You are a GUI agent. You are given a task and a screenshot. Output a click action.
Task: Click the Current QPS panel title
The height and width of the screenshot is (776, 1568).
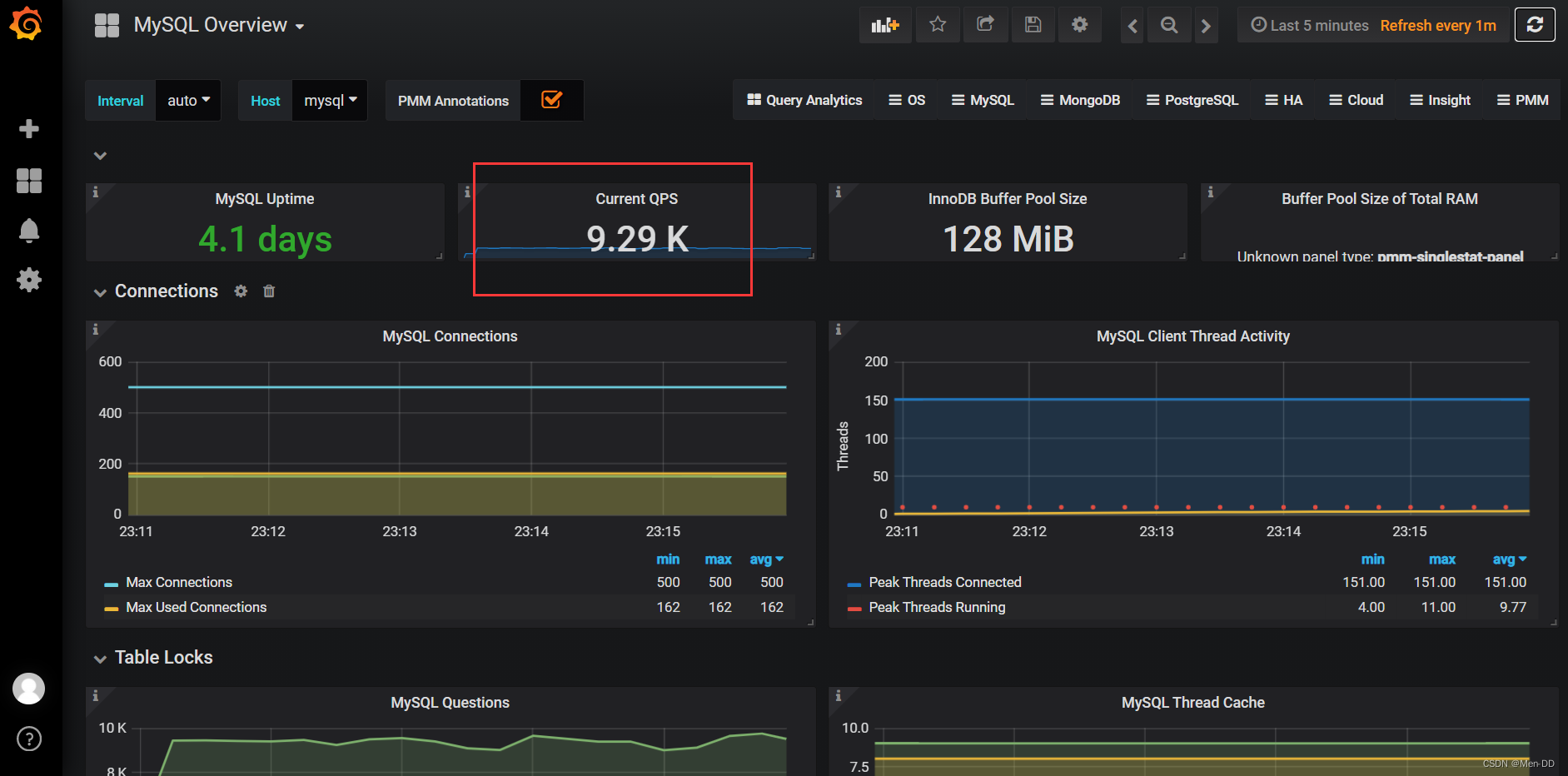[x=636, y=199]
